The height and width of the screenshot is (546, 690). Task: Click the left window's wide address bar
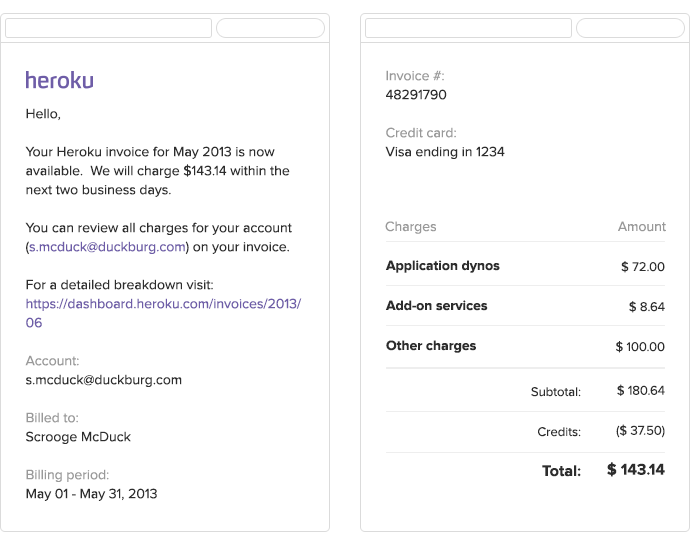(108, 28)
